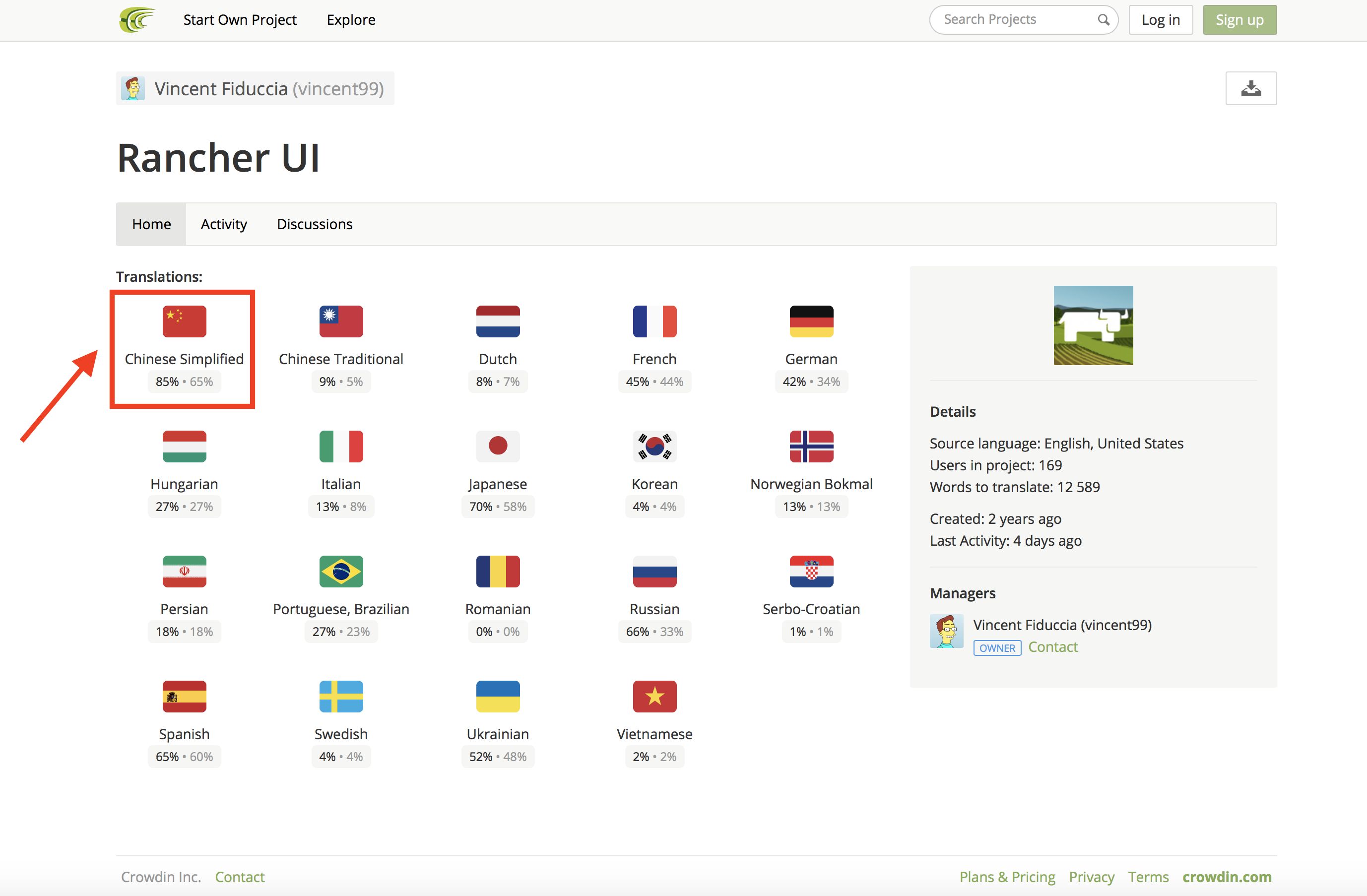The height and width of the screenshot is (896, 1367).
Task: Click the OWNER badge
Action: (997, 648)
